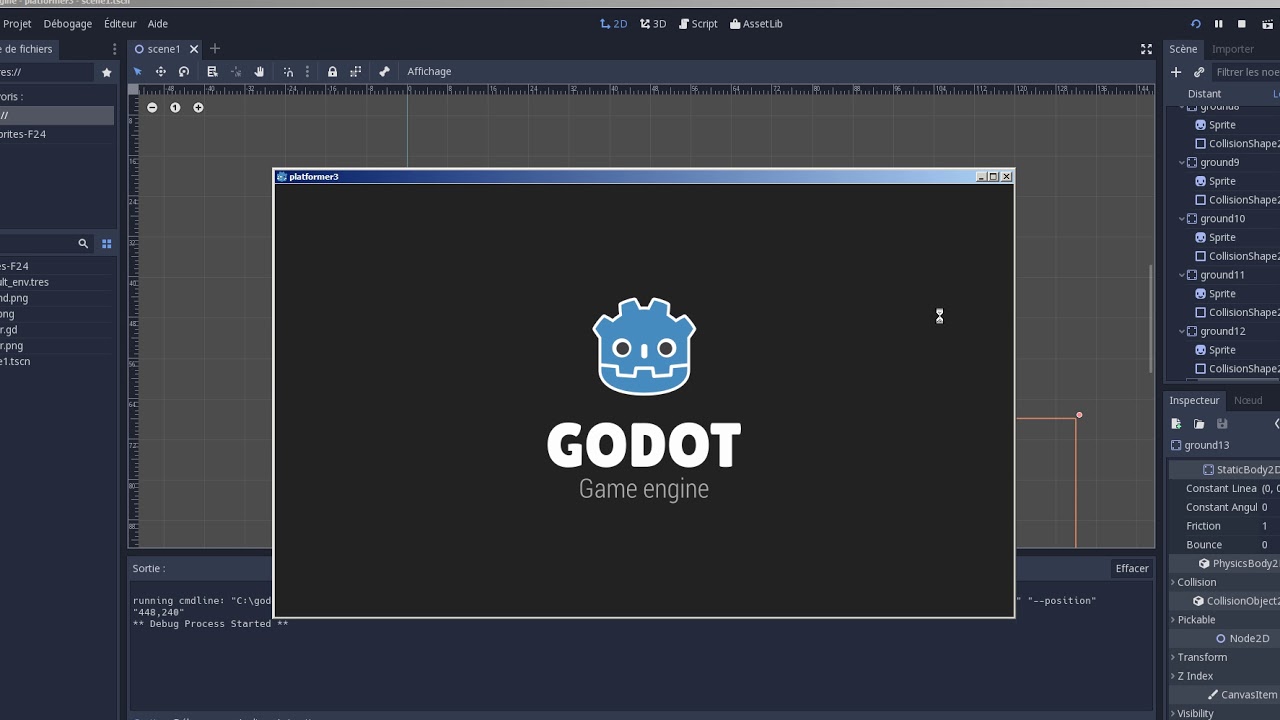This screenshot has height=720, width=1280.
Task: Click the Effacer output button
Action: pyautogui.click(x=1132, y=568)
